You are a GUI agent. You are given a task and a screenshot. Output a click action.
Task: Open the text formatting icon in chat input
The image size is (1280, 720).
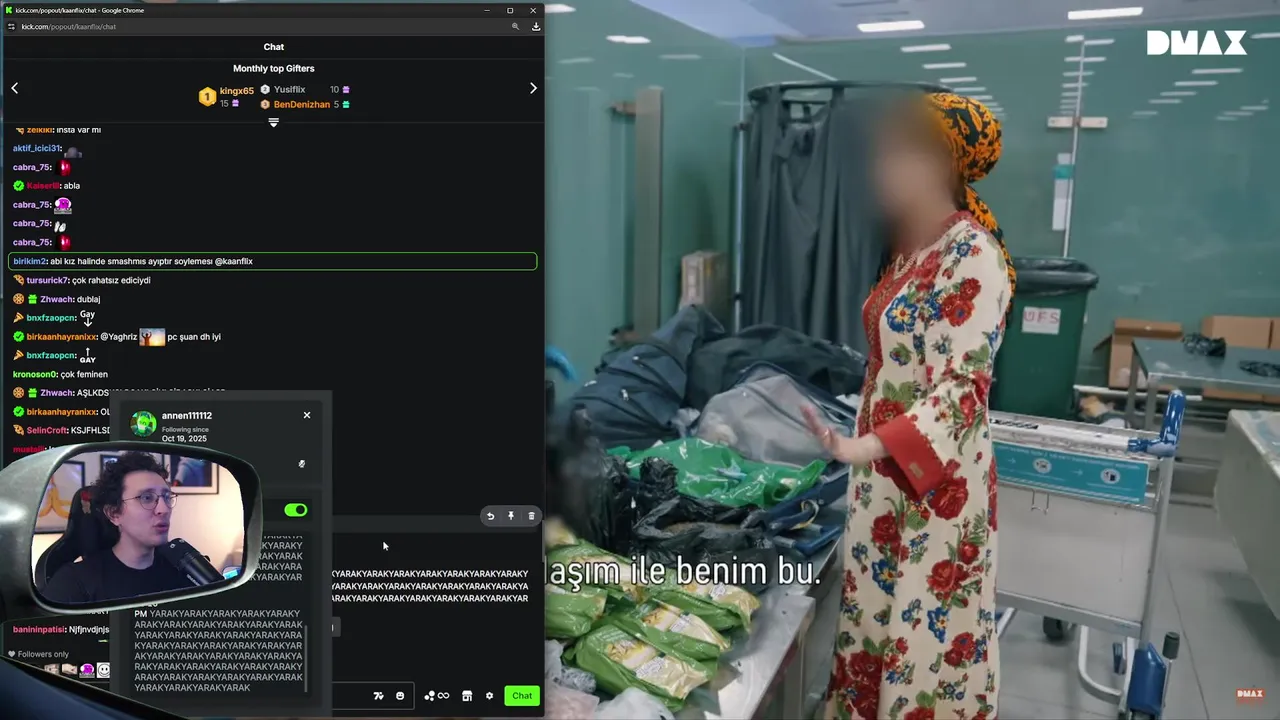(x=378, y=696)
